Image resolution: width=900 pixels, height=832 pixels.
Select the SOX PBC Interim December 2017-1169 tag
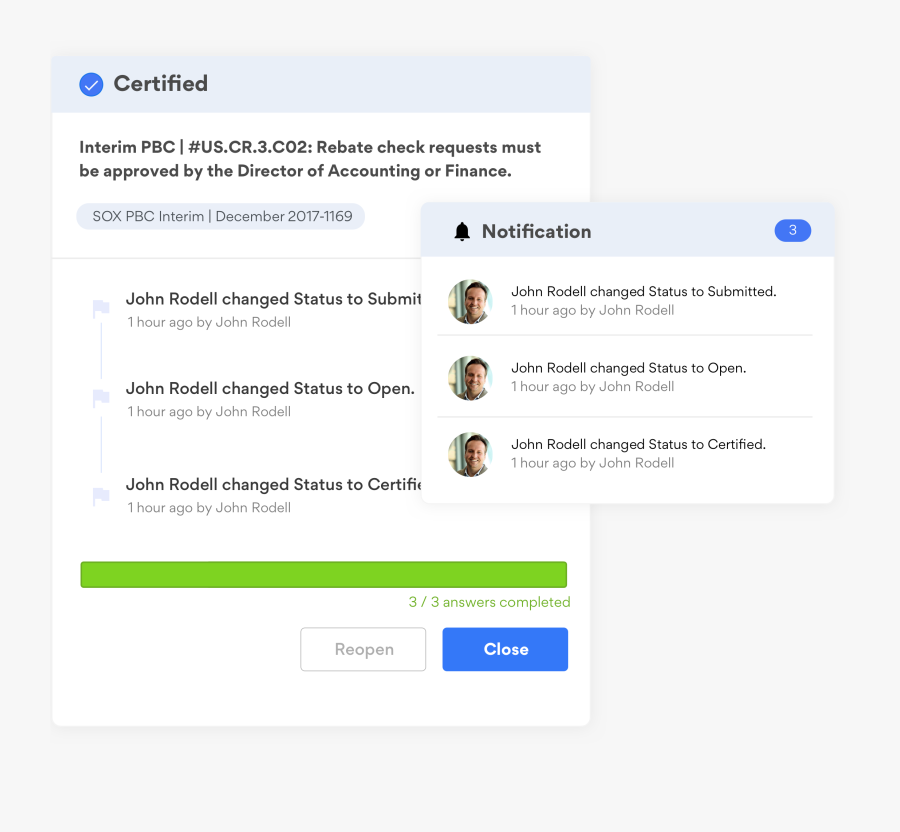coord(220,216)
